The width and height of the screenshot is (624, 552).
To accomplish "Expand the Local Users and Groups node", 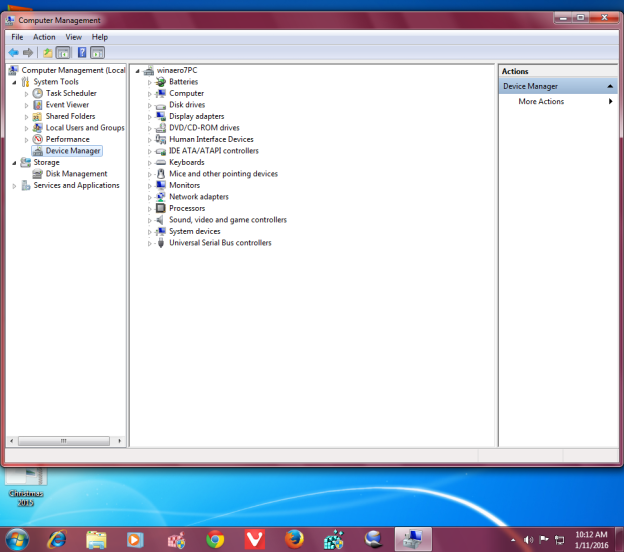I will (27, 129).
